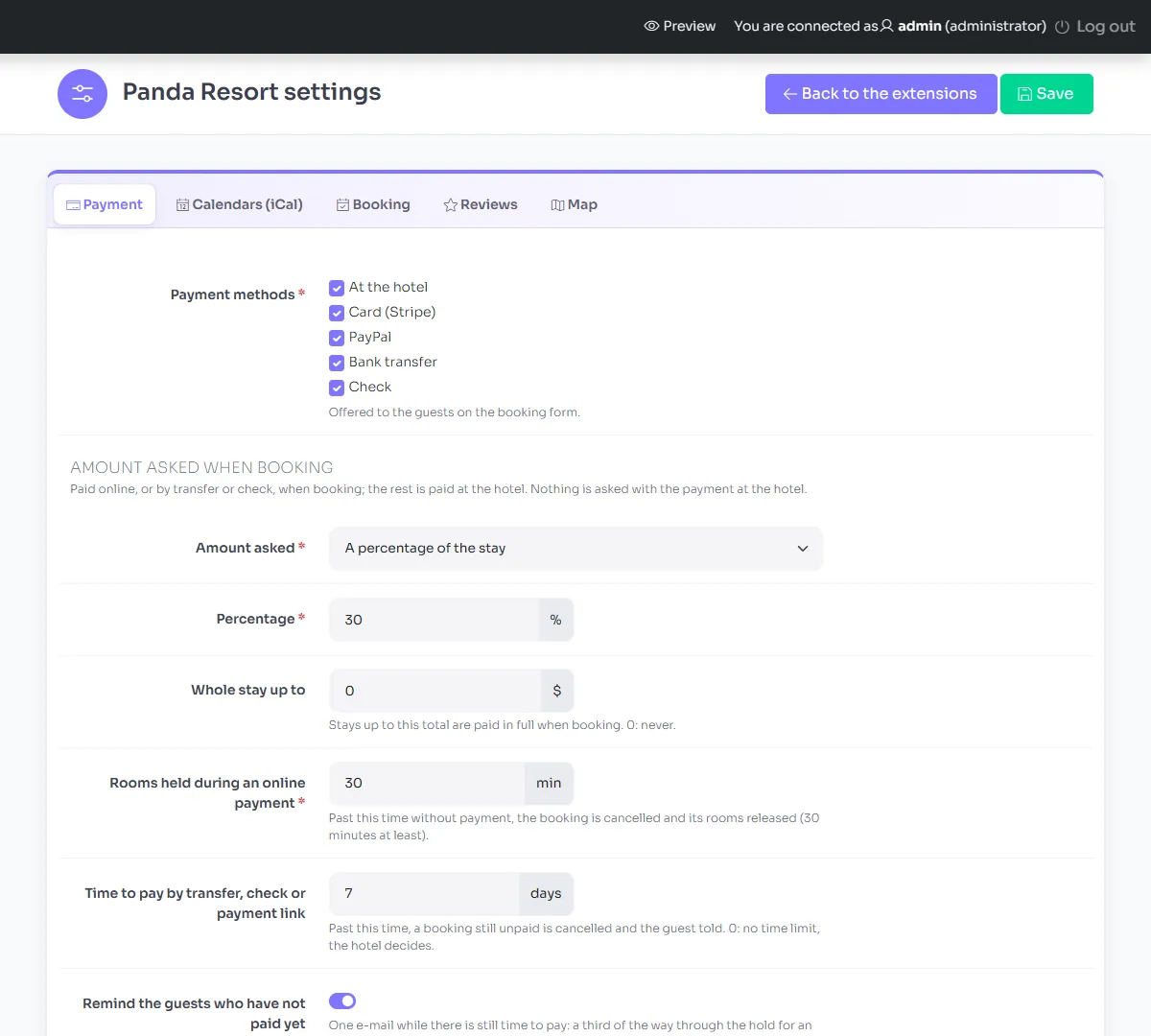Uncheck the At the hotel payment method
The width and height of the screenshot is (1151, 1036).
(337, 288)
